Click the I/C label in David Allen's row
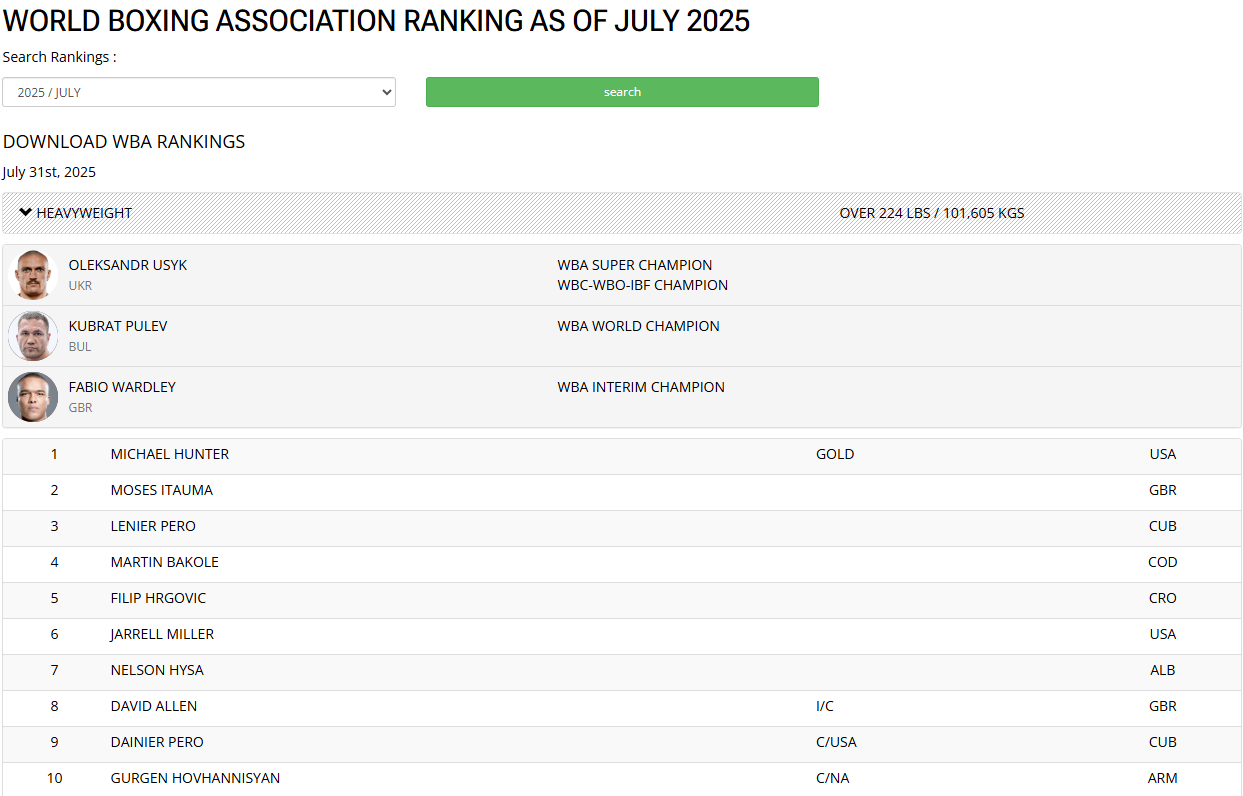 (825, 706)
